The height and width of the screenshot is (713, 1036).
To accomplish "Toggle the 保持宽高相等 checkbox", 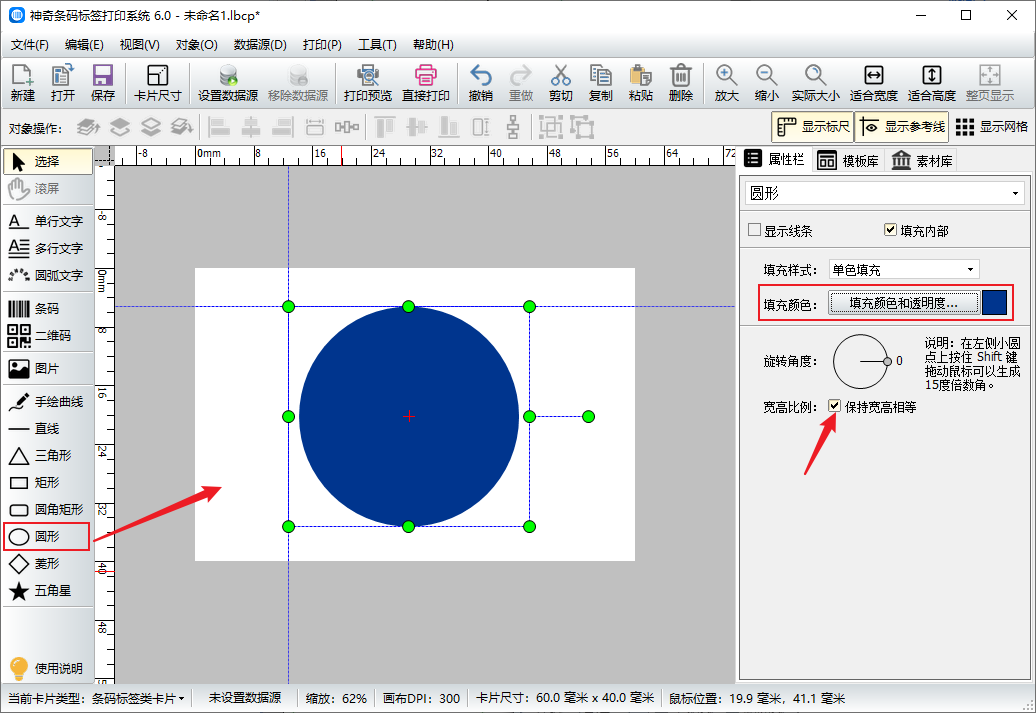I will (x=835, y=407).
